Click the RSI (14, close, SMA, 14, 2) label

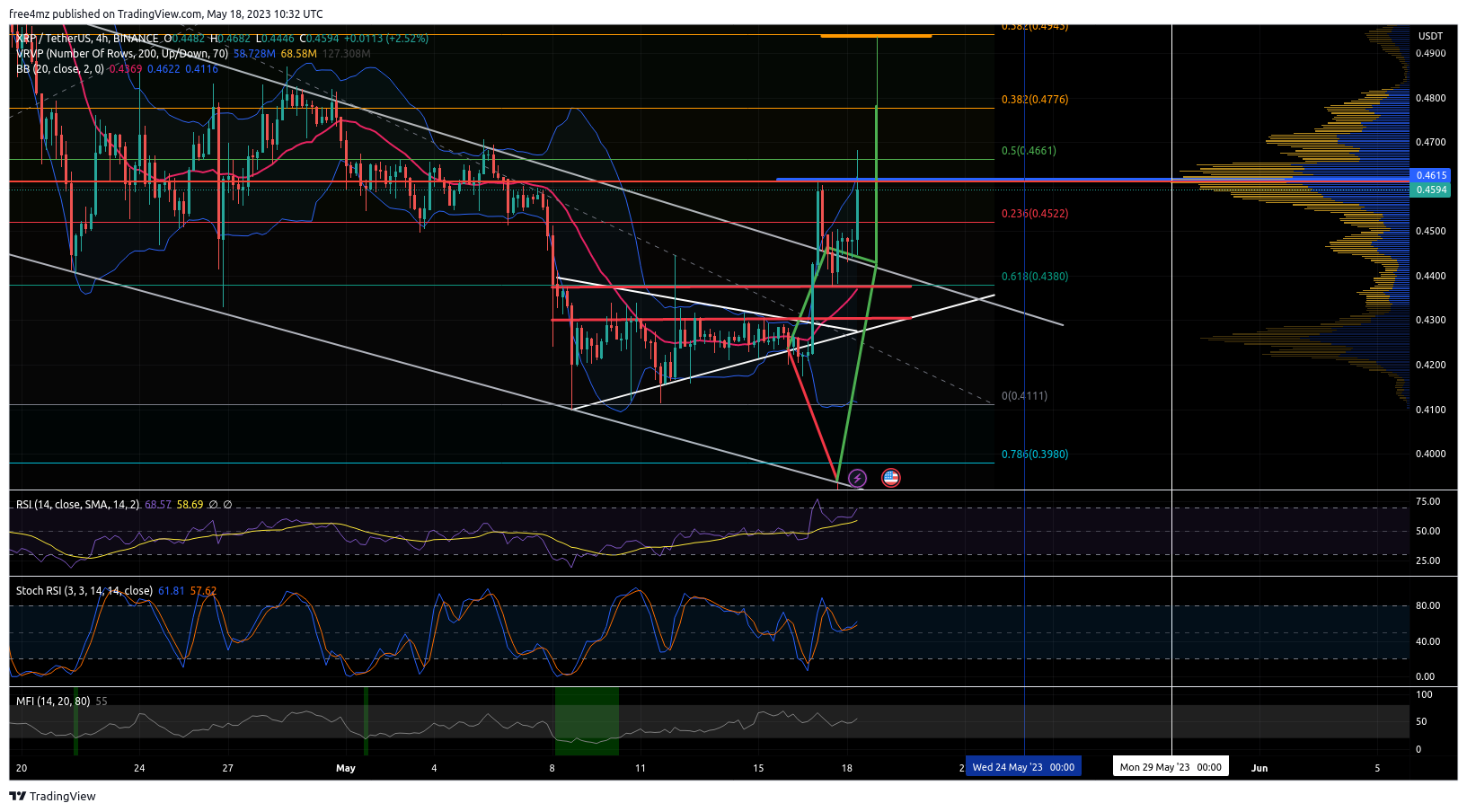tap(78, 505)
